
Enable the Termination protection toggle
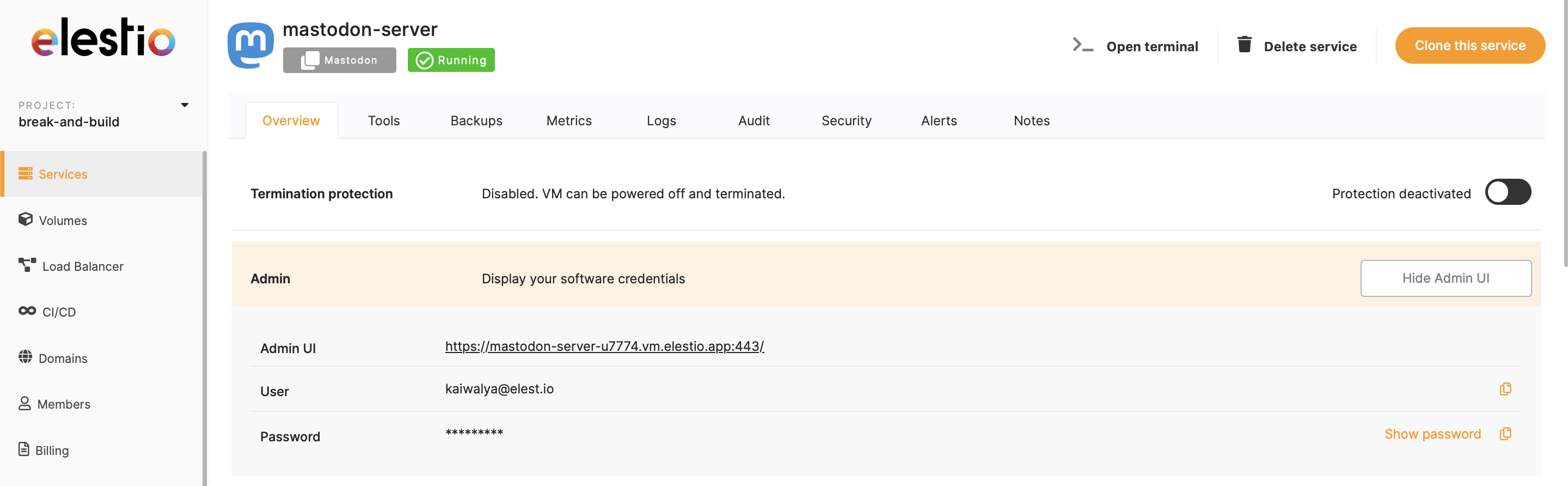click(x=1507, y=193)
